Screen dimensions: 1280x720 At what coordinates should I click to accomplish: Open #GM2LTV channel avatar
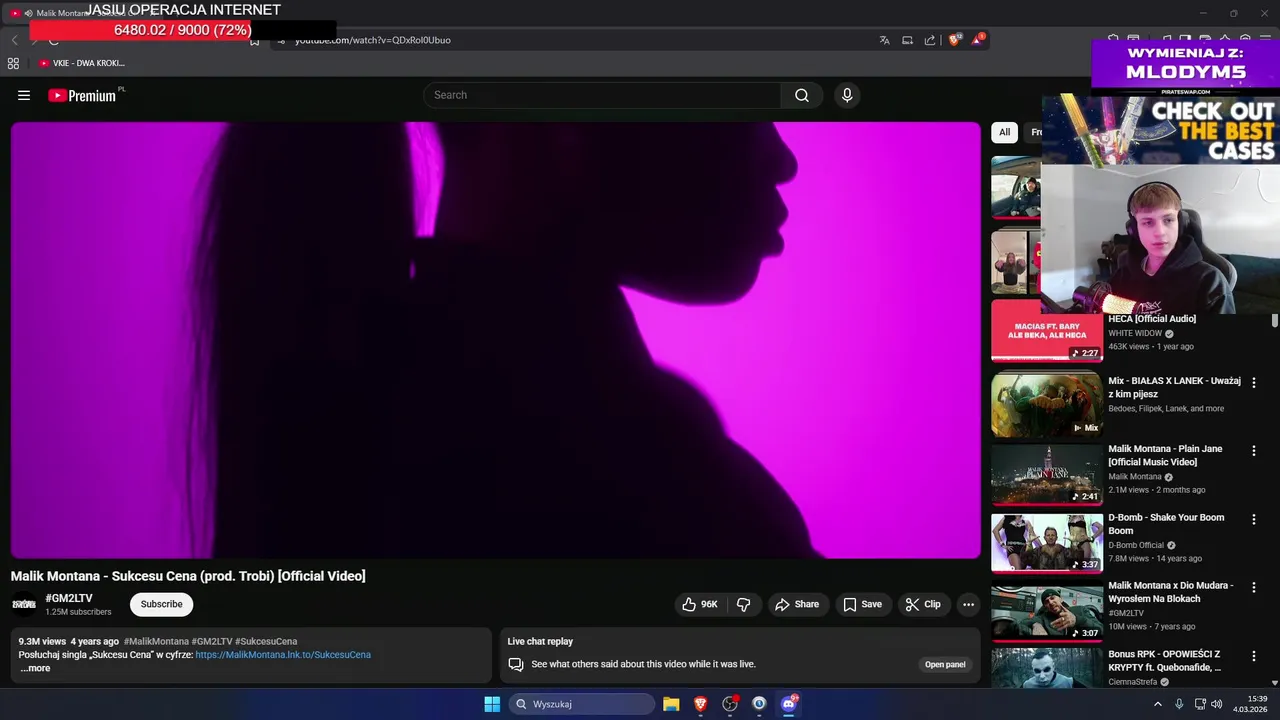(x=24, y=604)
